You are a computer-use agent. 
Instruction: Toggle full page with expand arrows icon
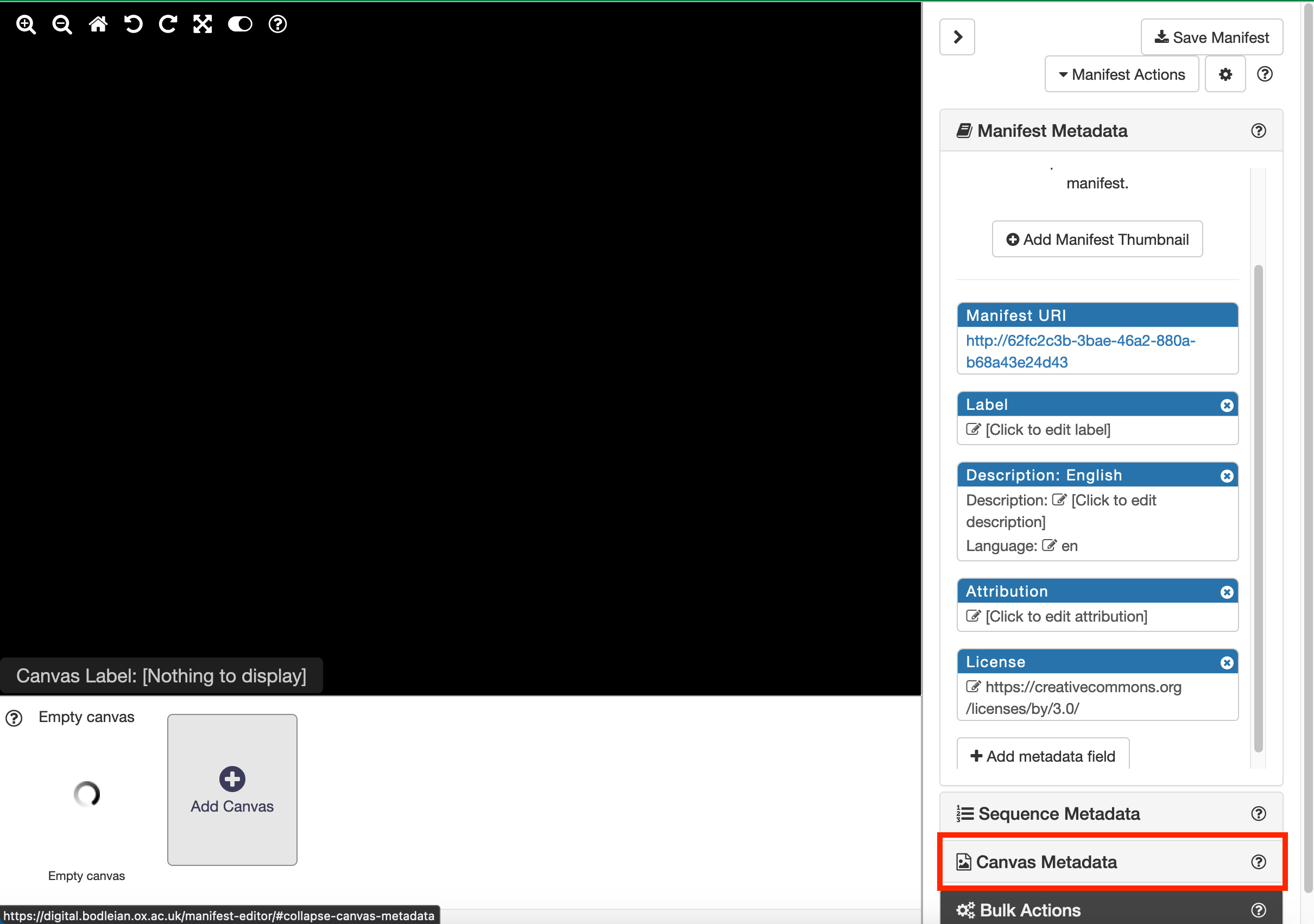click(203, 24)
